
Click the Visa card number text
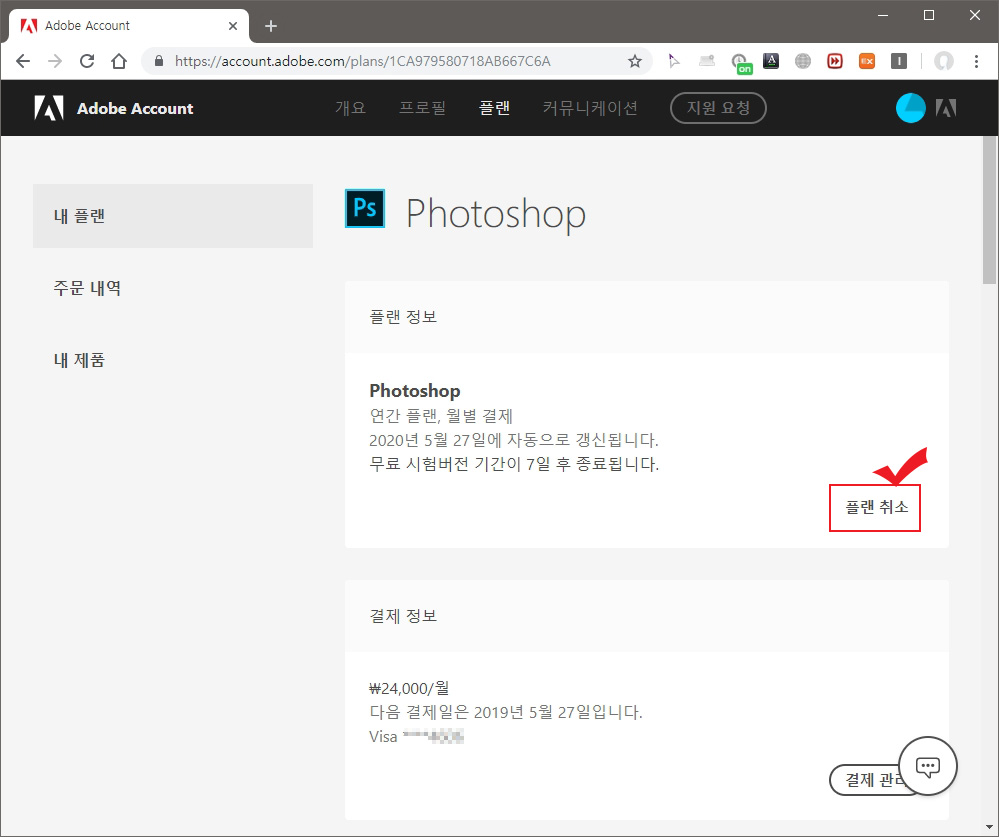click(417, 736)
